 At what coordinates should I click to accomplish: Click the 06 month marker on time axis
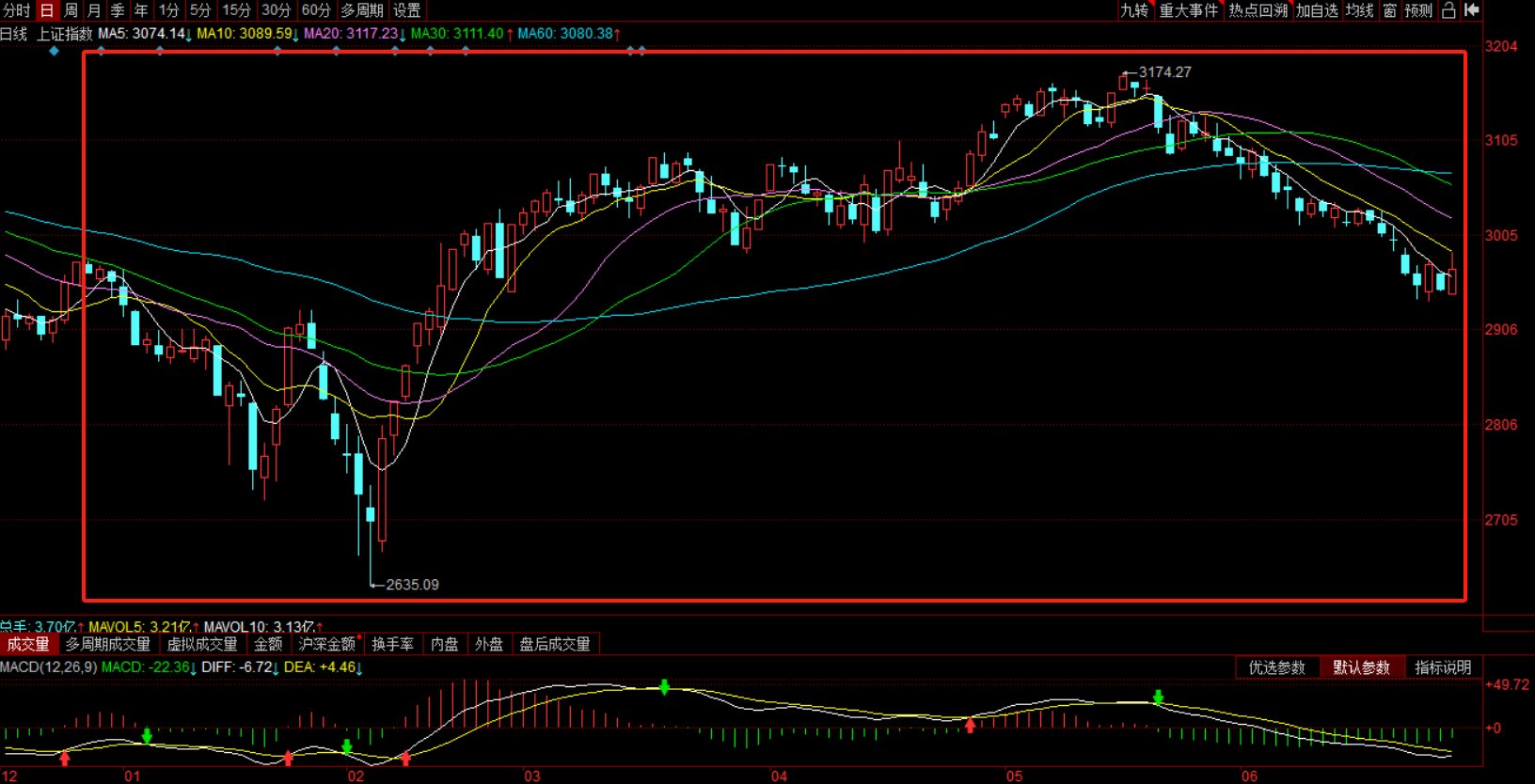(x=1249, y=776)
